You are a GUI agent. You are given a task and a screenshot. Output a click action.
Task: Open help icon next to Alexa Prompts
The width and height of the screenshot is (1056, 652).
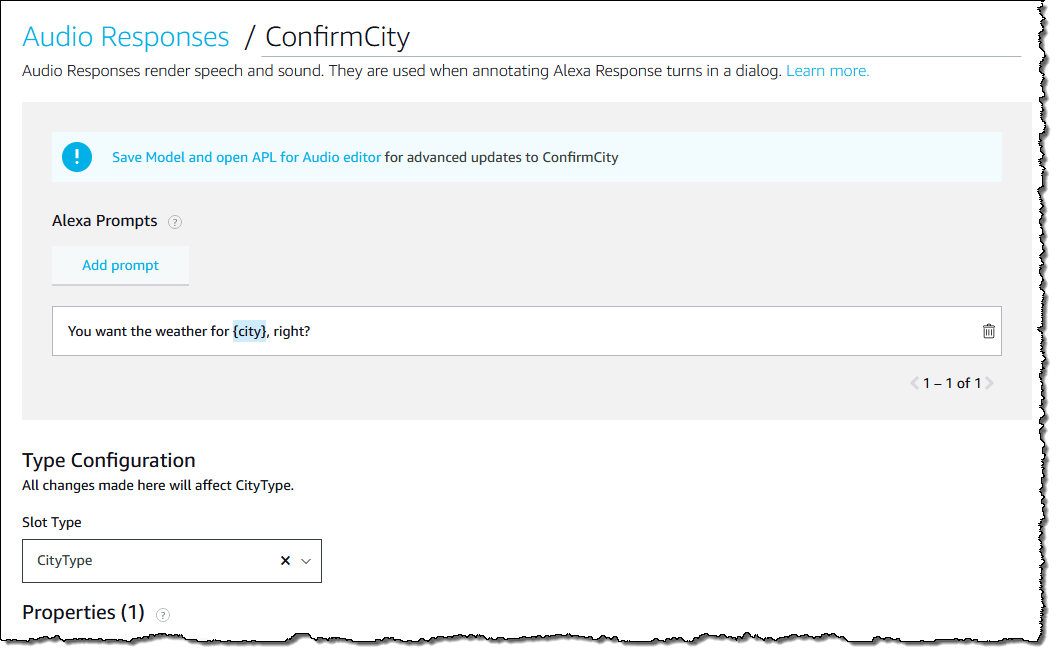click(174, 222)
